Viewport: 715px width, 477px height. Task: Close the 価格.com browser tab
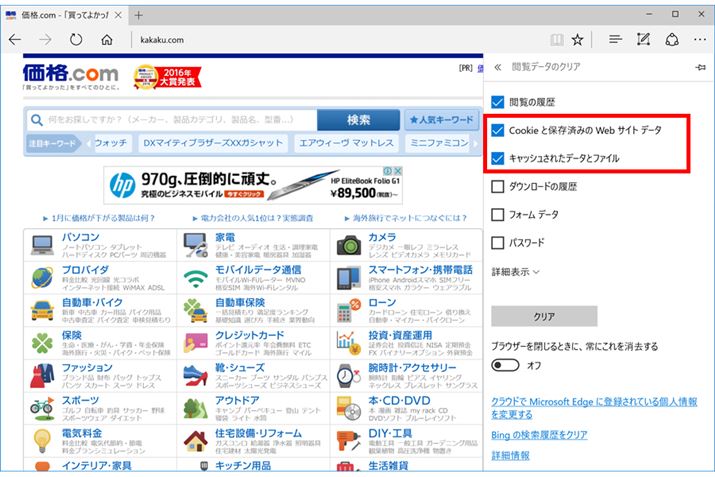118,15
